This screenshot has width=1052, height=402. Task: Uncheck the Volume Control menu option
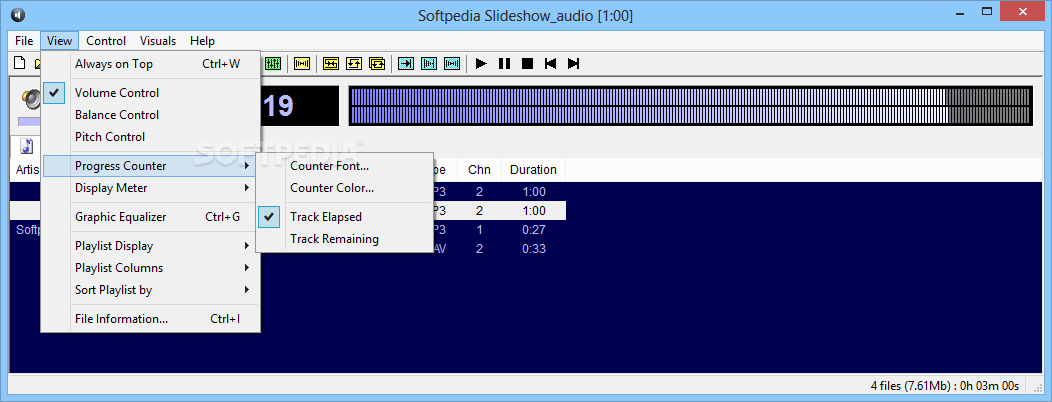click(151, 93)
